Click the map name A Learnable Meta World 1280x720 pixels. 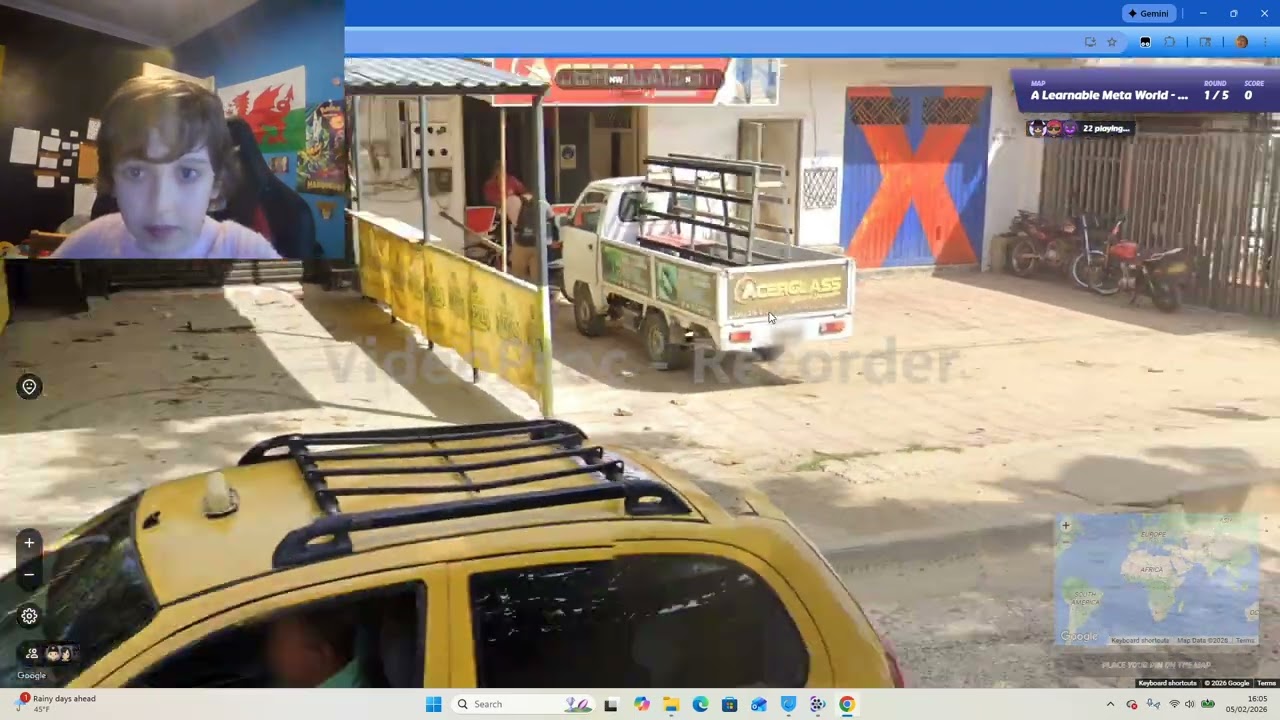coord(1109,96)
